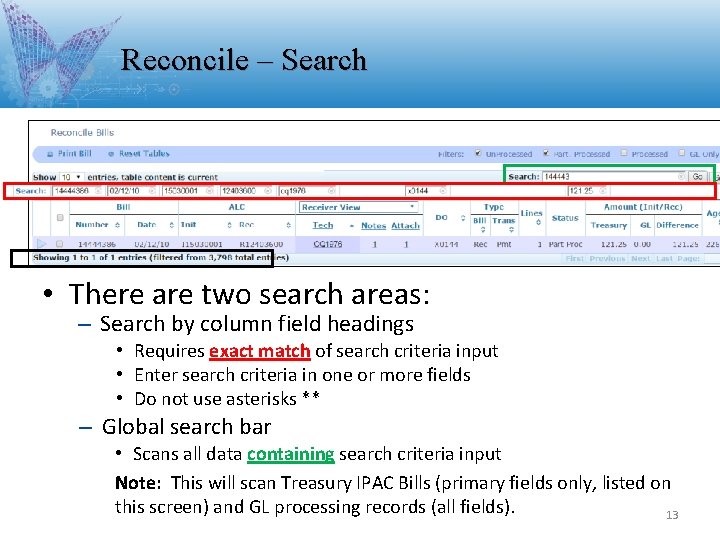Clear the global search box text
This screenshot has width=720, height=540.
click(x=681, y=176)
